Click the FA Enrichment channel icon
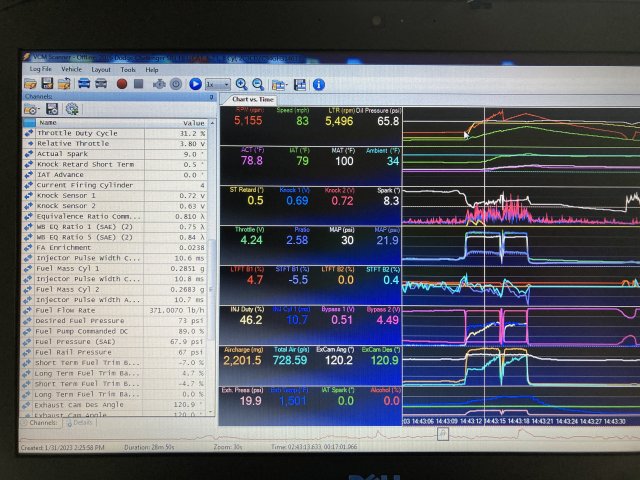640x480 pixels. pos(28,248)
